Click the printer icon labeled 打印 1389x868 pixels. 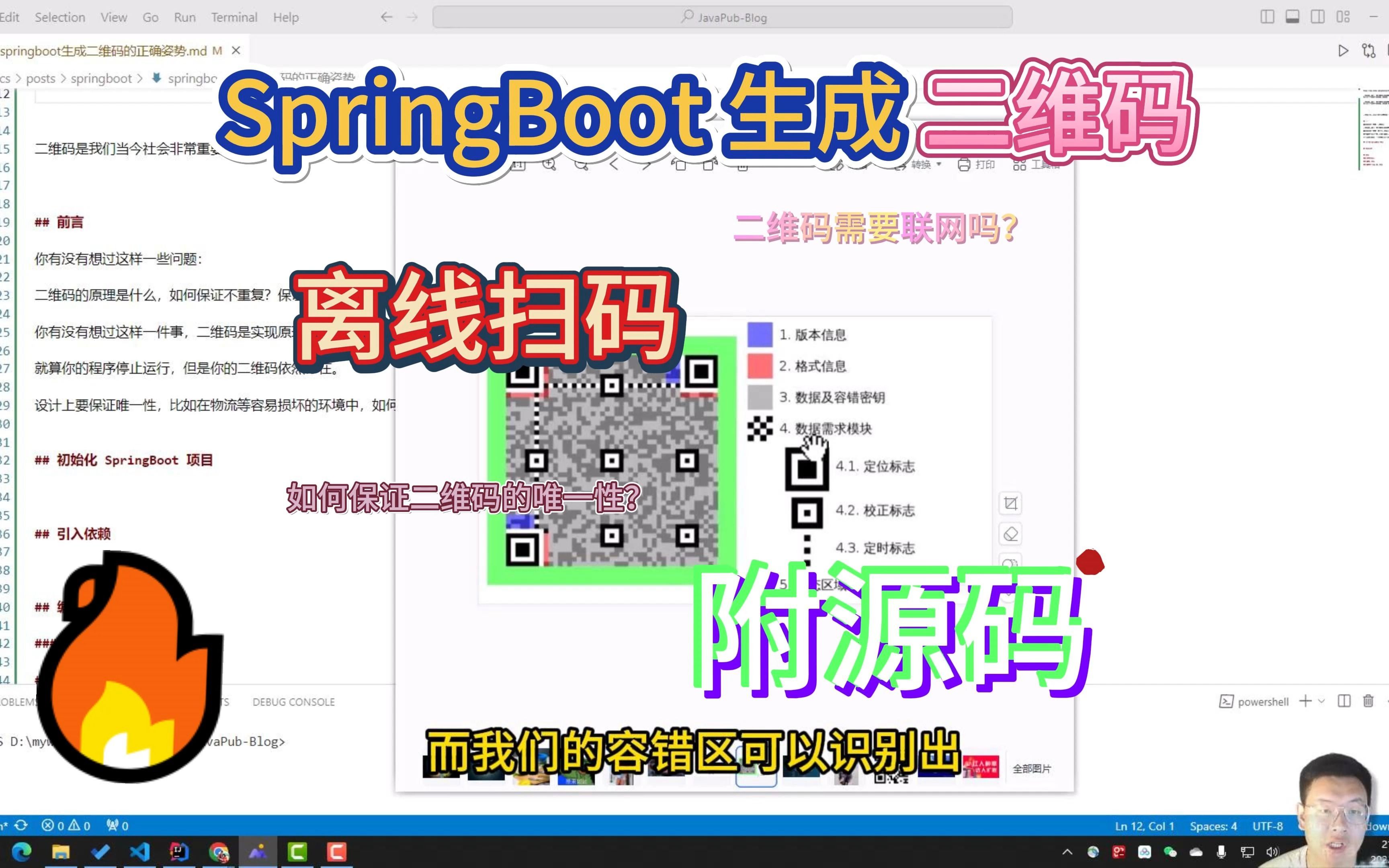pyautogui.click(x=976, y=165)
